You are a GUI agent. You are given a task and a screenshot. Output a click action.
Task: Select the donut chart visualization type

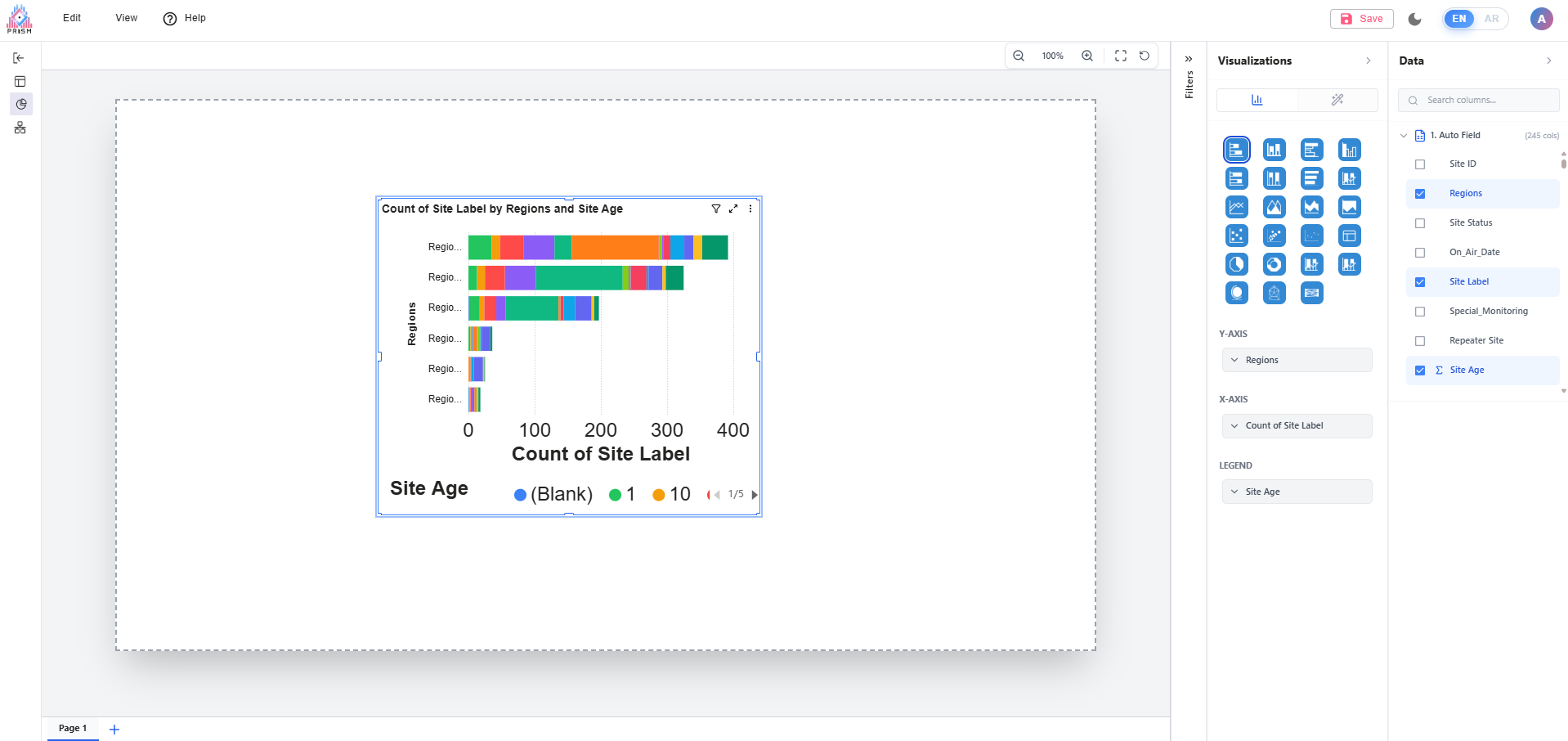pyautogui.click(x=1274, y=264)
